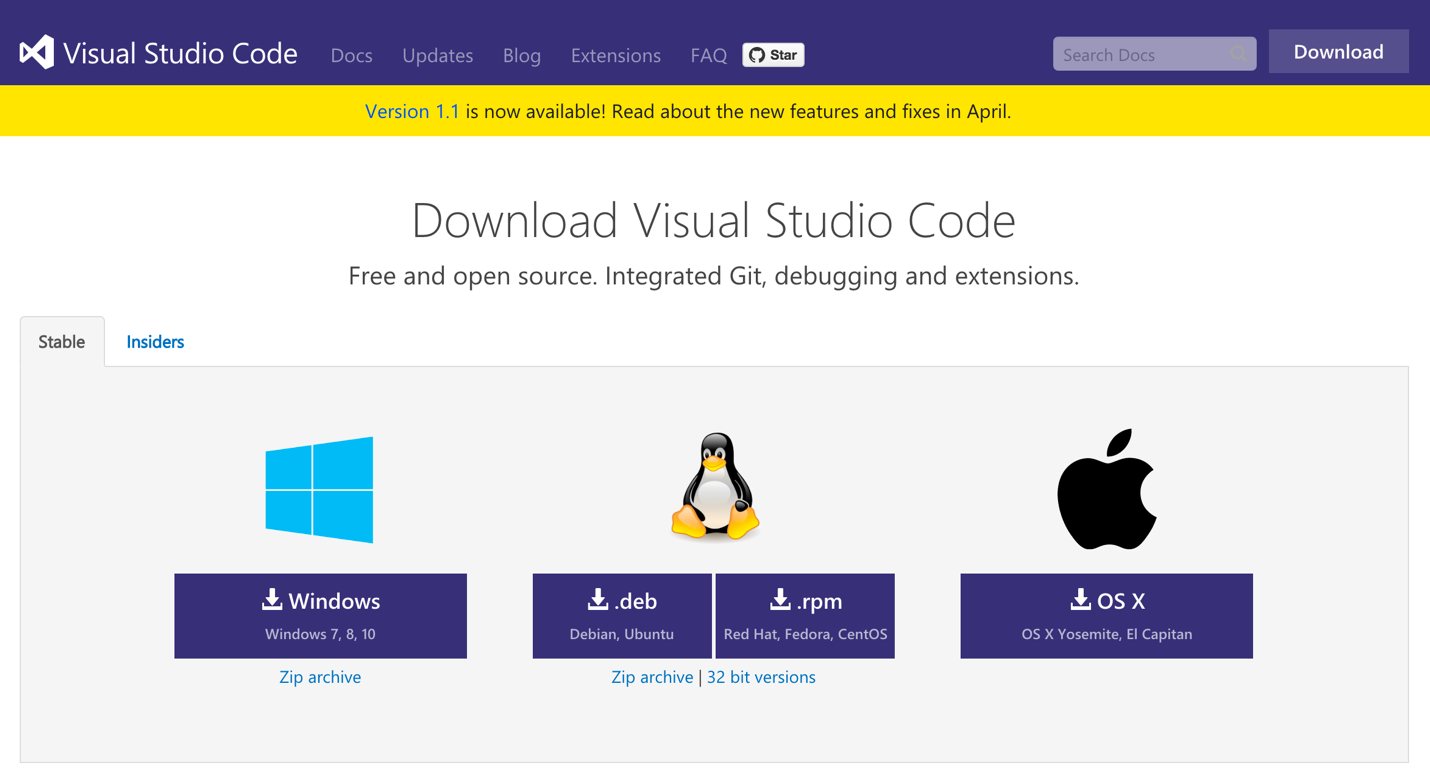Image resolution: width=1430 pixels, height=779 pixels.
Task: Open the Version 1.1 announcement link
Action: (x=411, y=111)
